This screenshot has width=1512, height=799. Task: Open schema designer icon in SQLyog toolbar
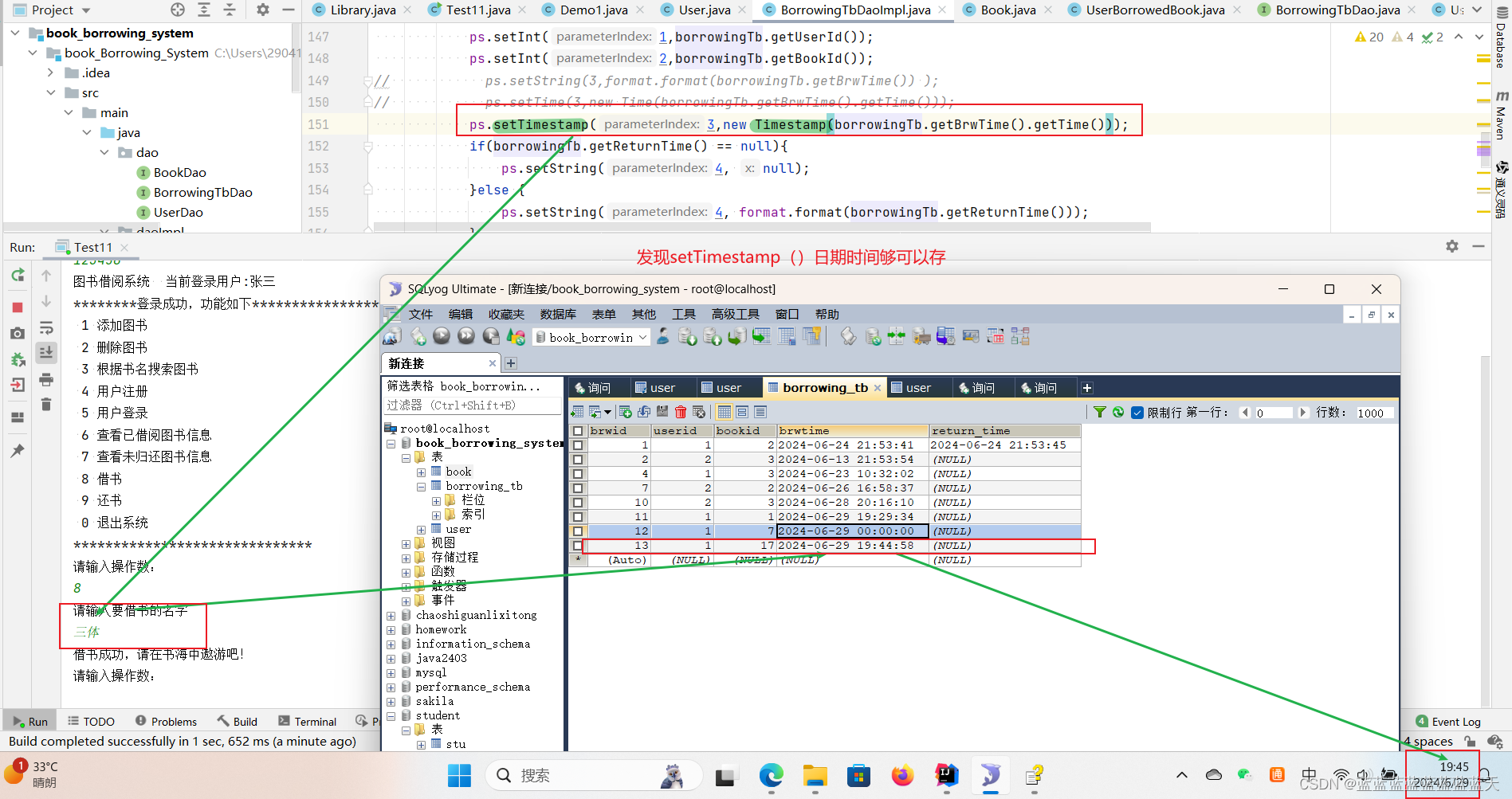pos(1020,336)
